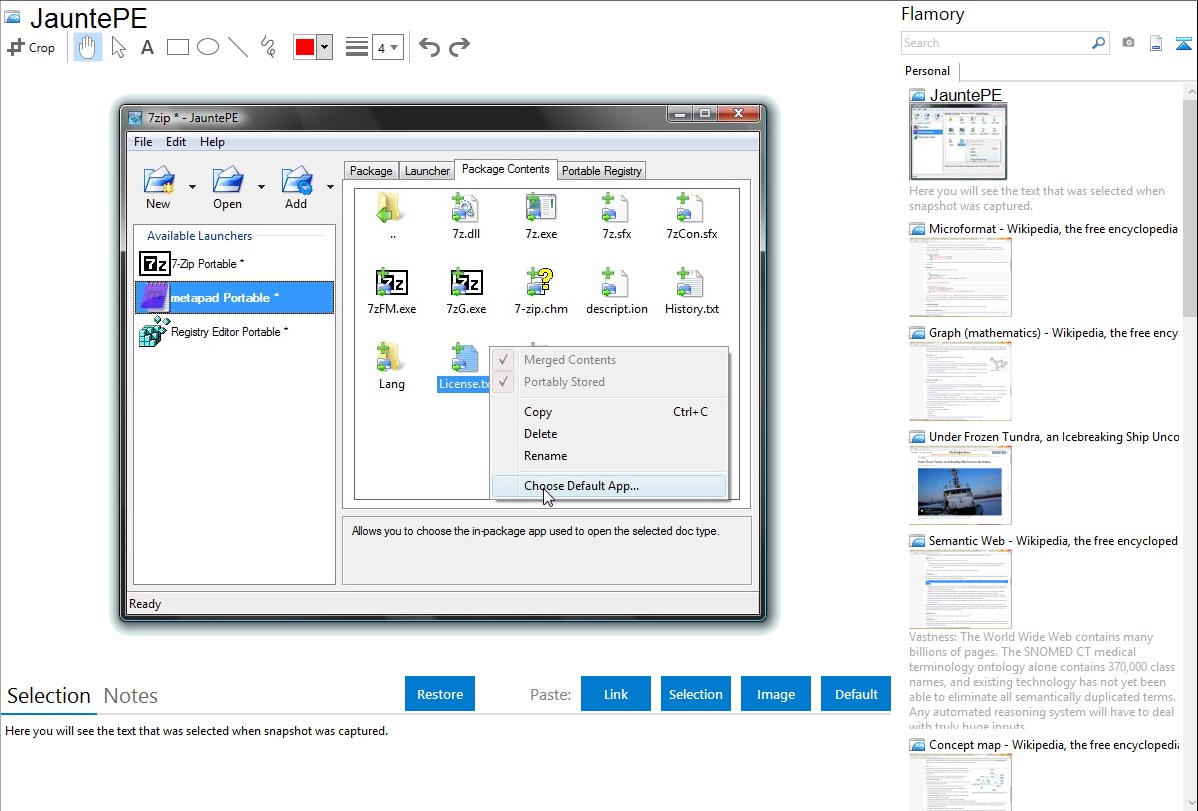Open the Help menu
This screenshot has width=1198, height=811.
(212, 141)
